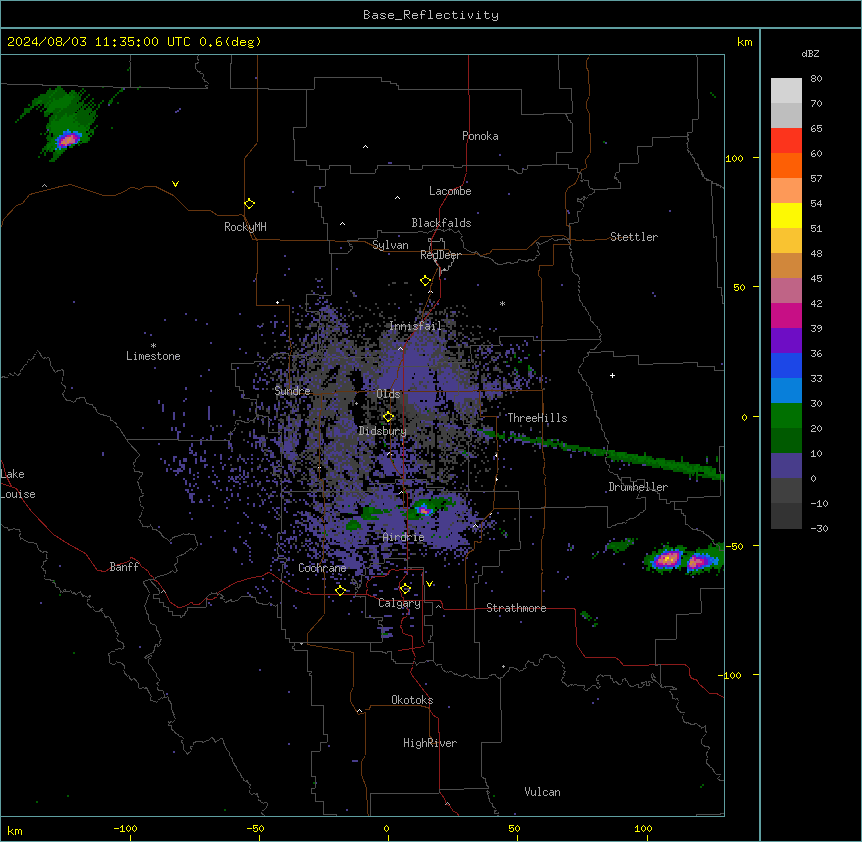Click the Sylvan label
The width and height of the screenshot is (862, 842).
[x=390, y=245]
